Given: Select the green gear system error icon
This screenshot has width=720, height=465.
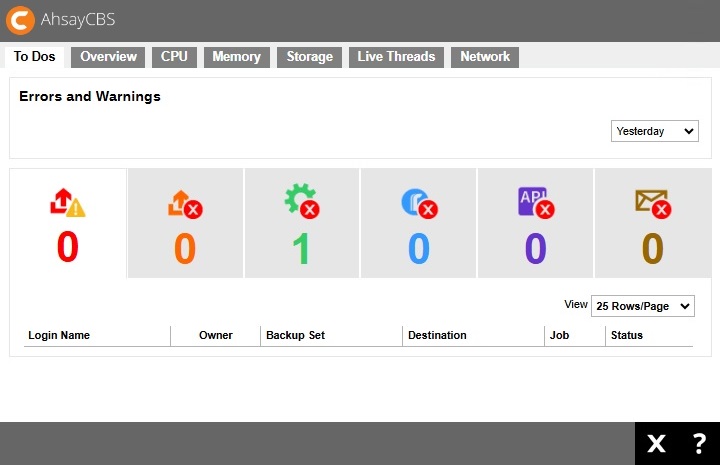Looking at the screenshot, I should [x=301, y=203].
